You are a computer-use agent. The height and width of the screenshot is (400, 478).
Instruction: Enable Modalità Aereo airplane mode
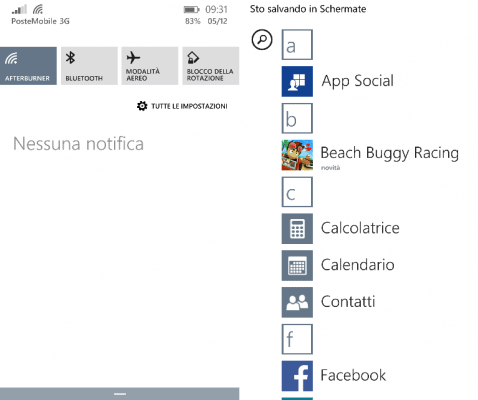(x=150, y=66)
